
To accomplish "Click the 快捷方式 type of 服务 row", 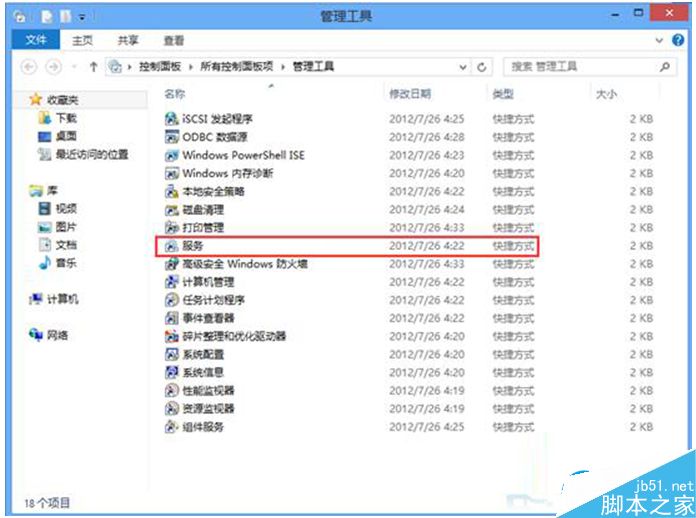I will 513,246.
